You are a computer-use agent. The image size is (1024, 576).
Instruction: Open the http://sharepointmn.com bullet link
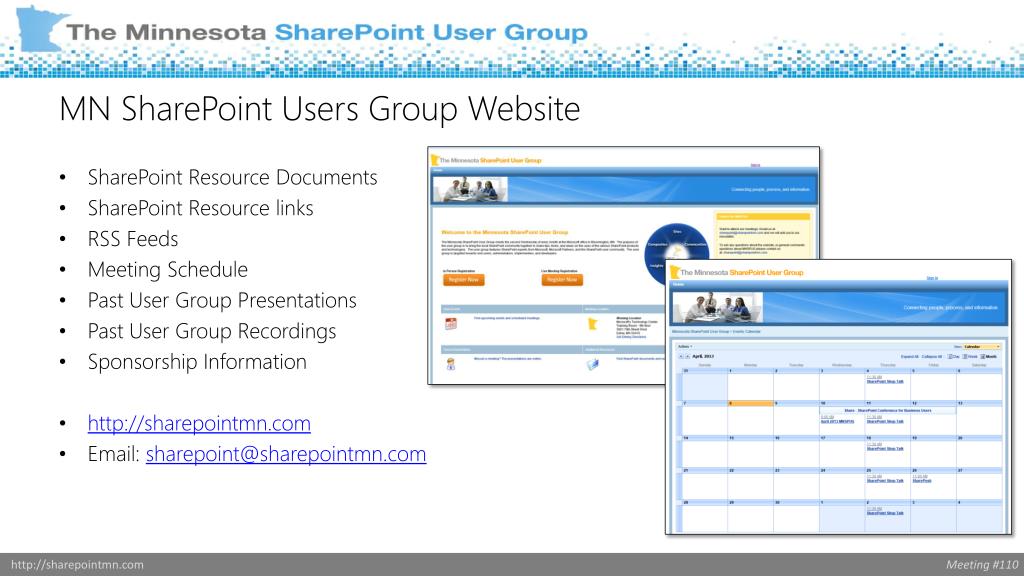(x=199, y=423)
